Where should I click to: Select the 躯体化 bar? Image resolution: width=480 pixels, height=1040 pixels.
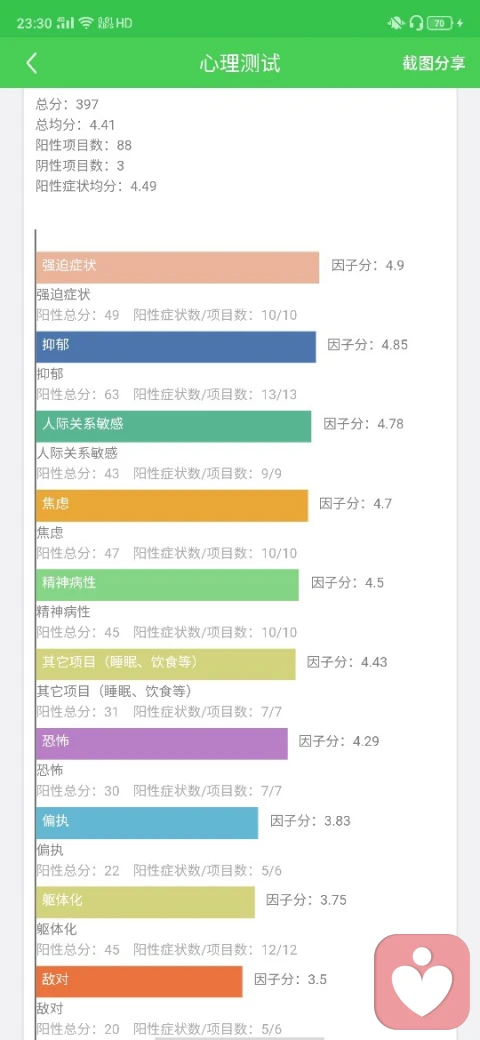tap(145, 902)
